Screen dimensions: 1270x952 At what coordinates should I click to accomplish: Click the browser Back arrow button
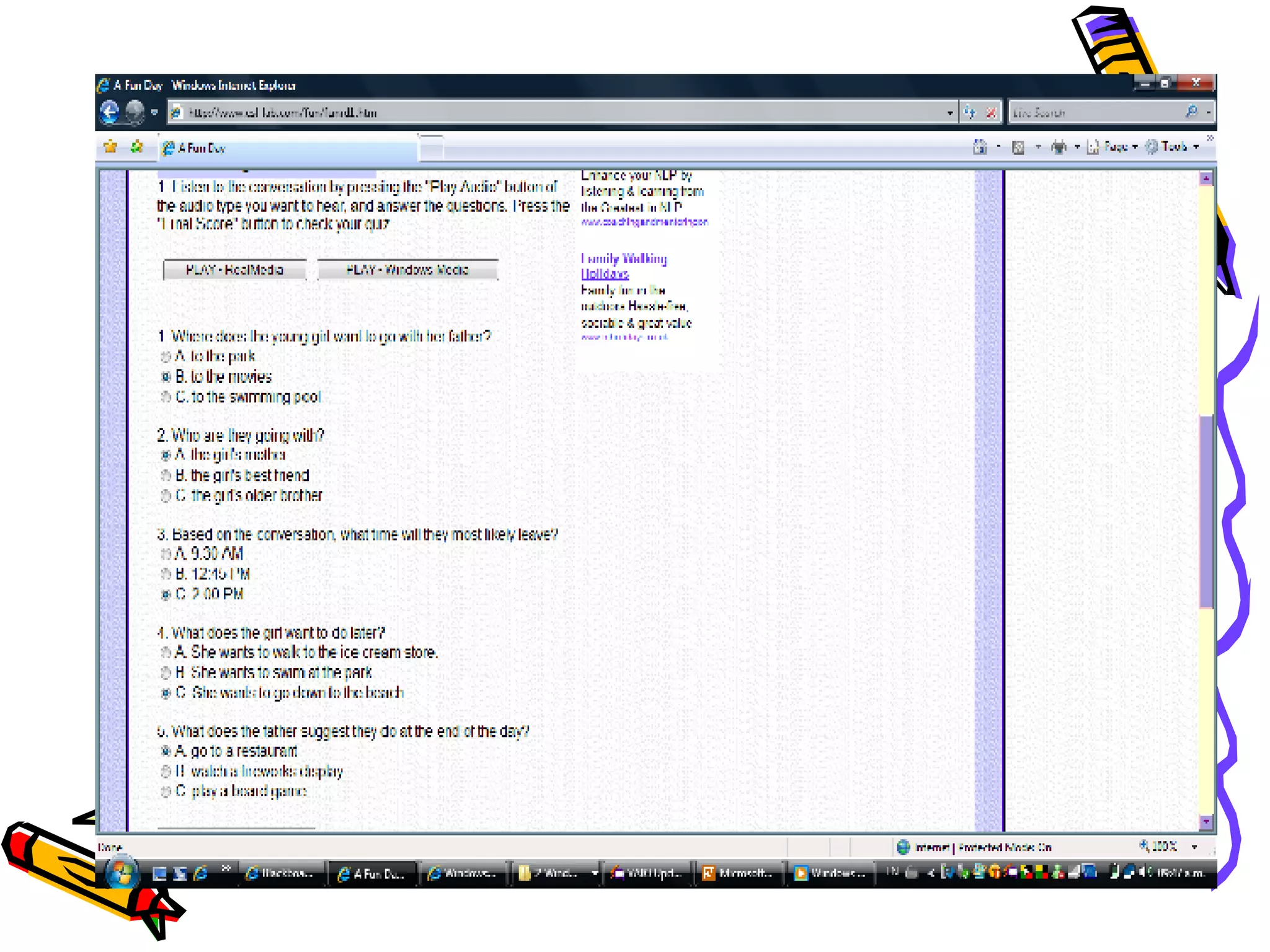(110, 112)
